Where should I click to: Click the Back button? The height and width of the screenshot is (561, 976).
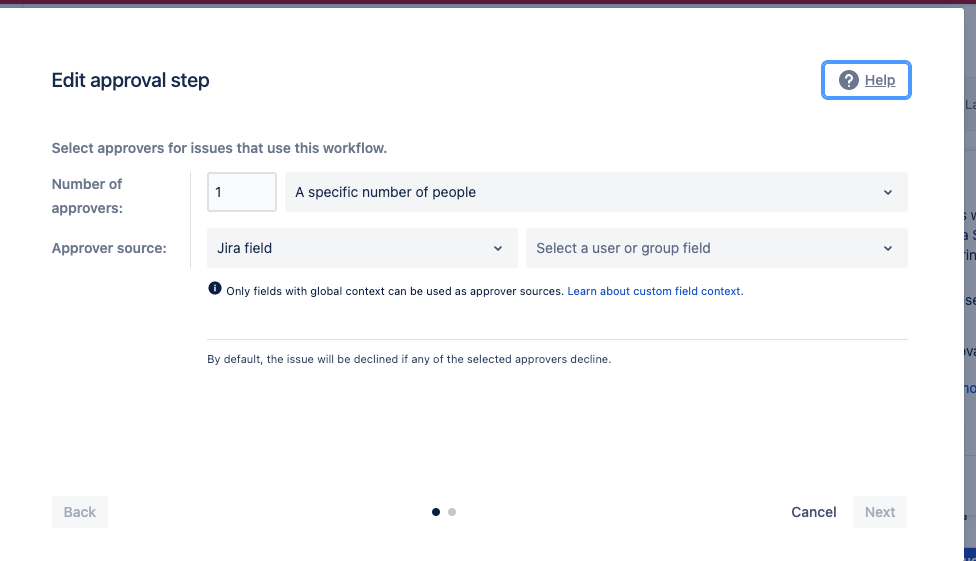(80, 512)
